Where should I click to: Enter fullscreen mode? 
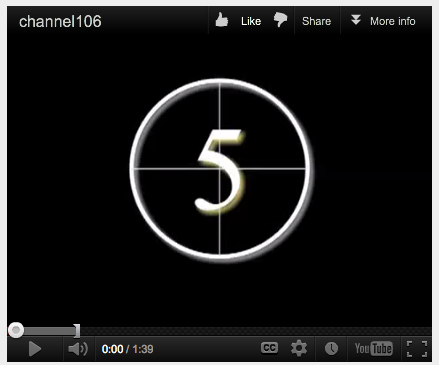tap(417, 349)
